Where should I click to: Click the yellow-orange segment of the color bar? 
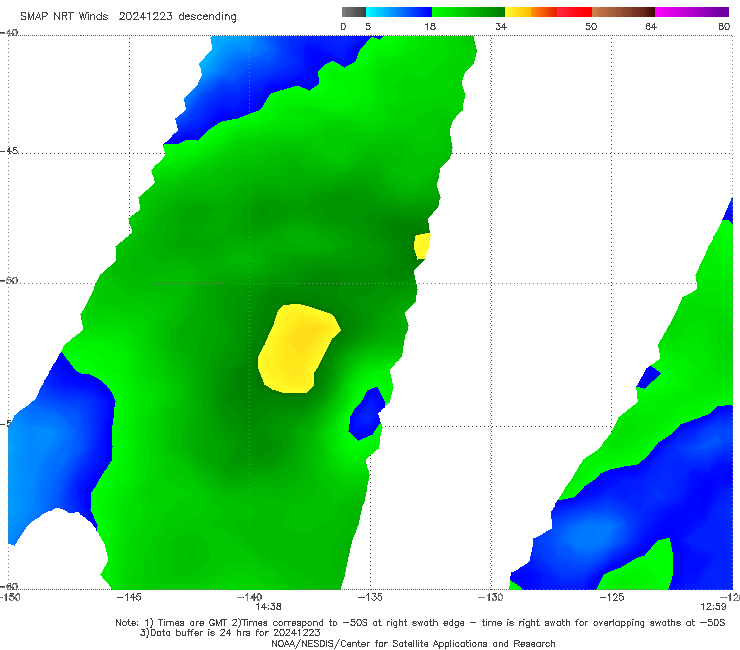pyautogui.click(x=531, y=12)
